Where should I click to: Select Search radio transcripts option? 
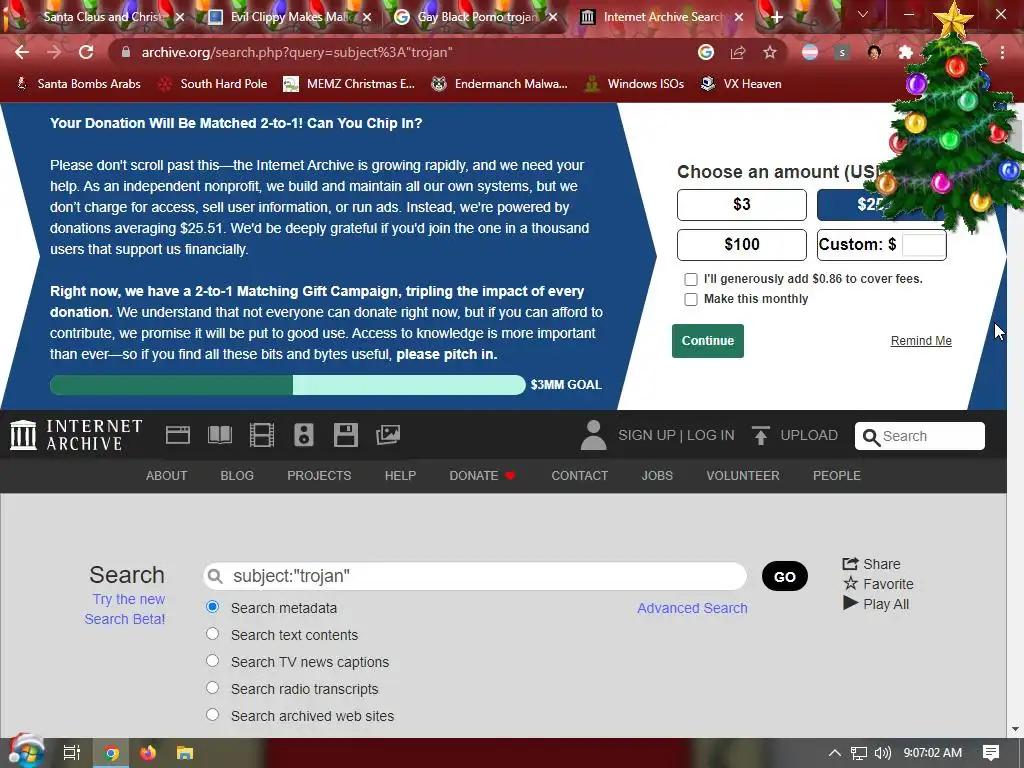pos(212,688)
